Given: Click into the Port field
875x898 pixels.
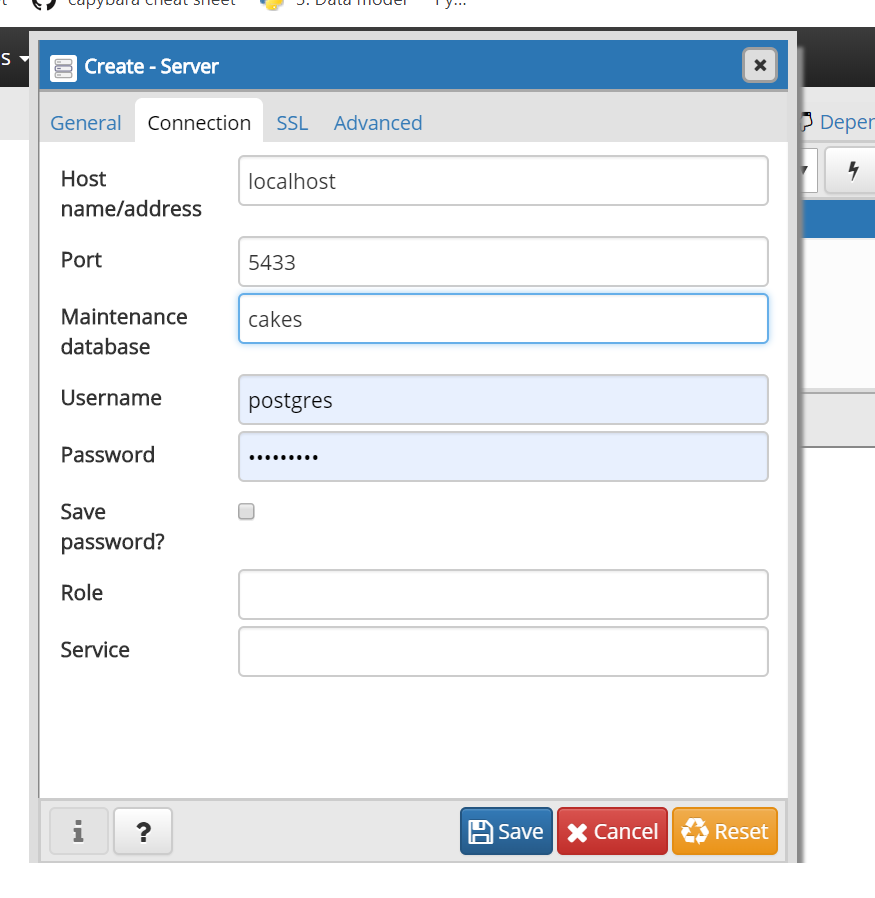Looking at the screenshot, I should point(503,262).
